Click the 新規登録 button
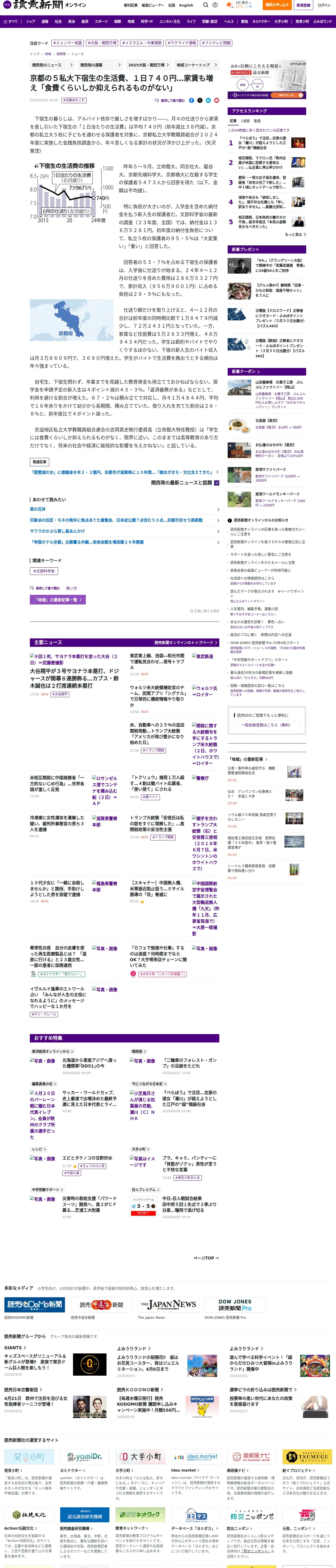The height and width of the screenshot is (1568, 336). 303,5
